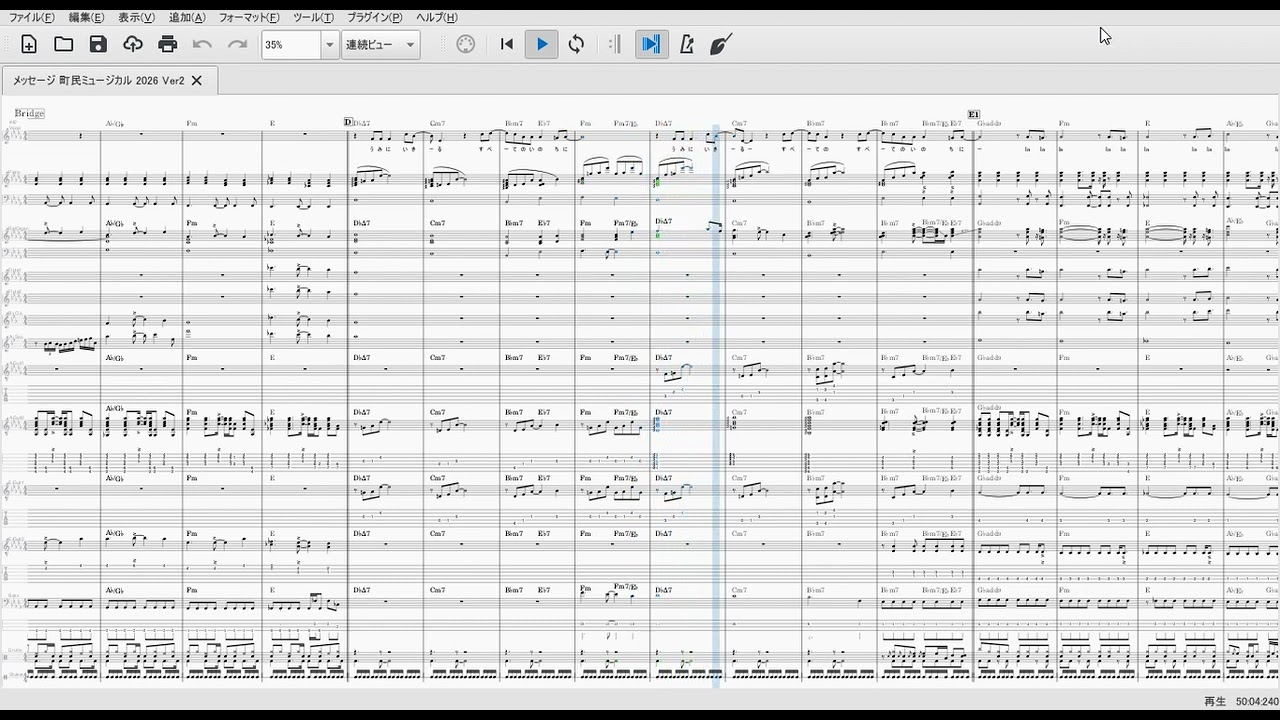Rewind playback to the start position
The height and width of the screenshot is (720, 1280).
click(x=507, y=44)
